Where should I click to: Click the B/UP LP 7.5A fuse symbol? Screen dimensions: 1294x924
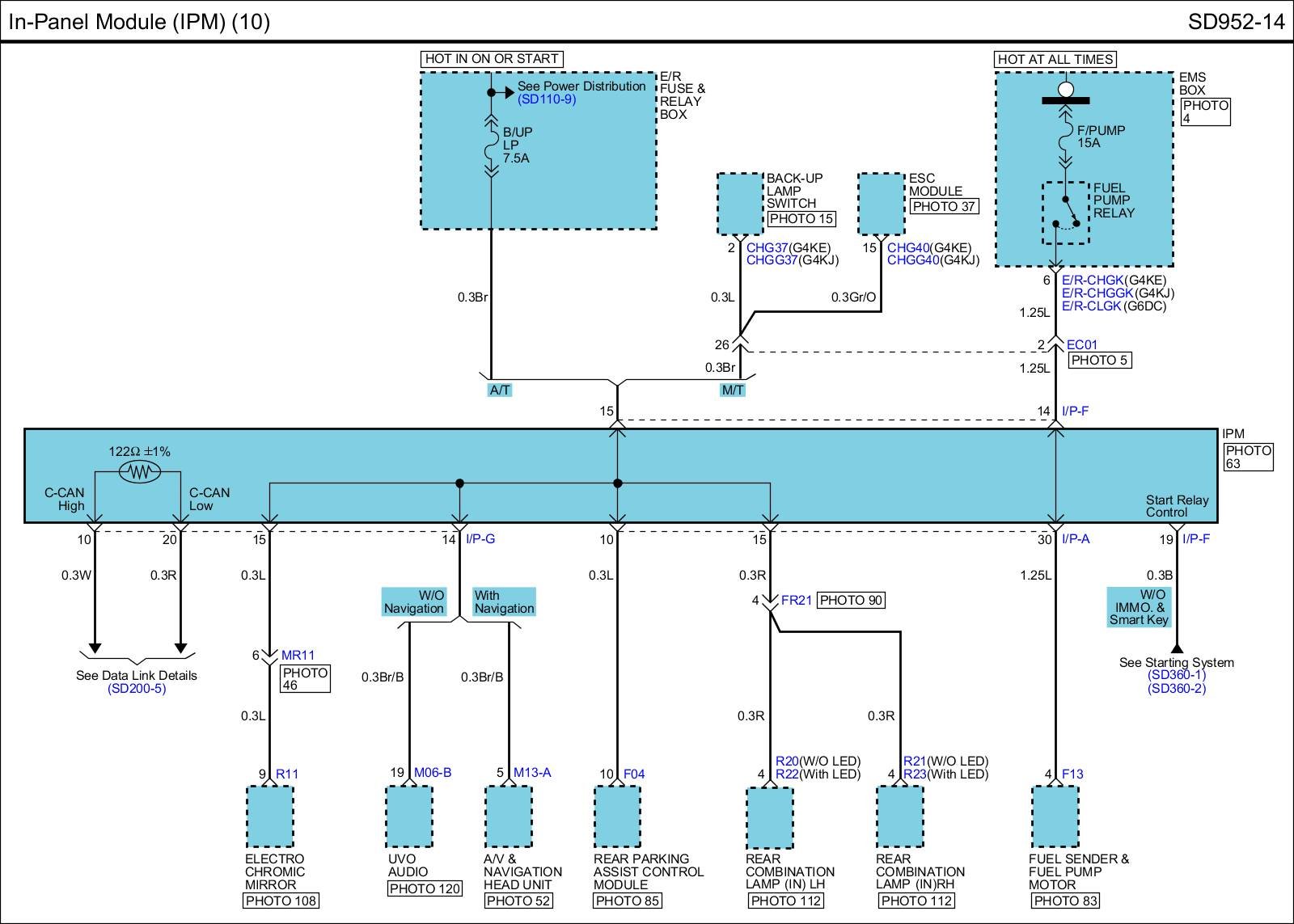(490, 146)
